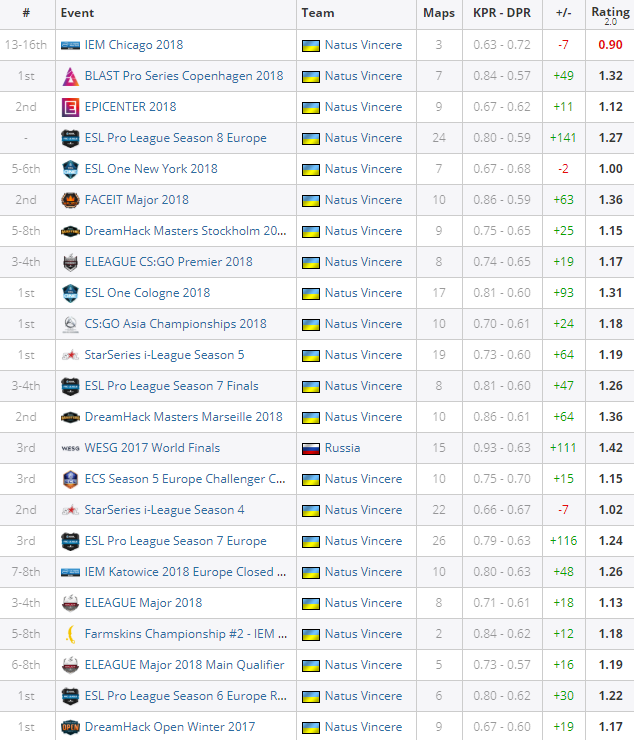
Task: Open StarSeries i-League Season 5 link
Action: (164, 355)
